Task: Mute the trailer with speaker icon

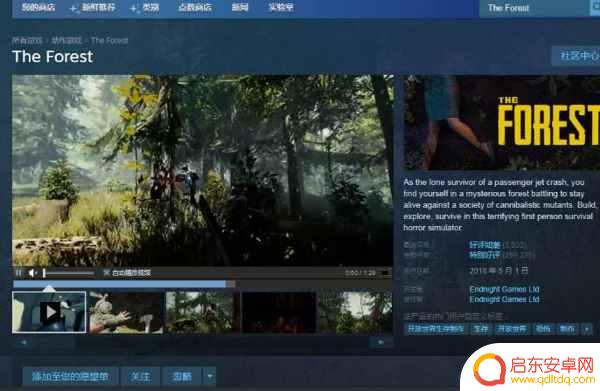Action: 33,273
